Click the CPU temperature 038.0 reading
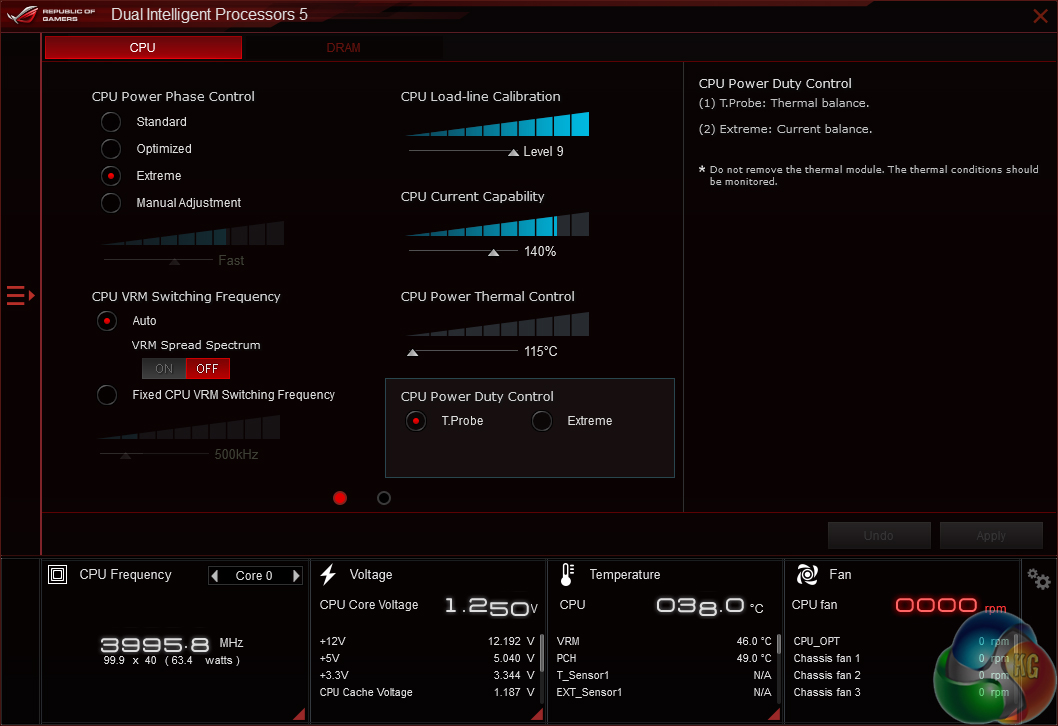The width and height of the screenshot is (1058, 726). tap(710, 606)
